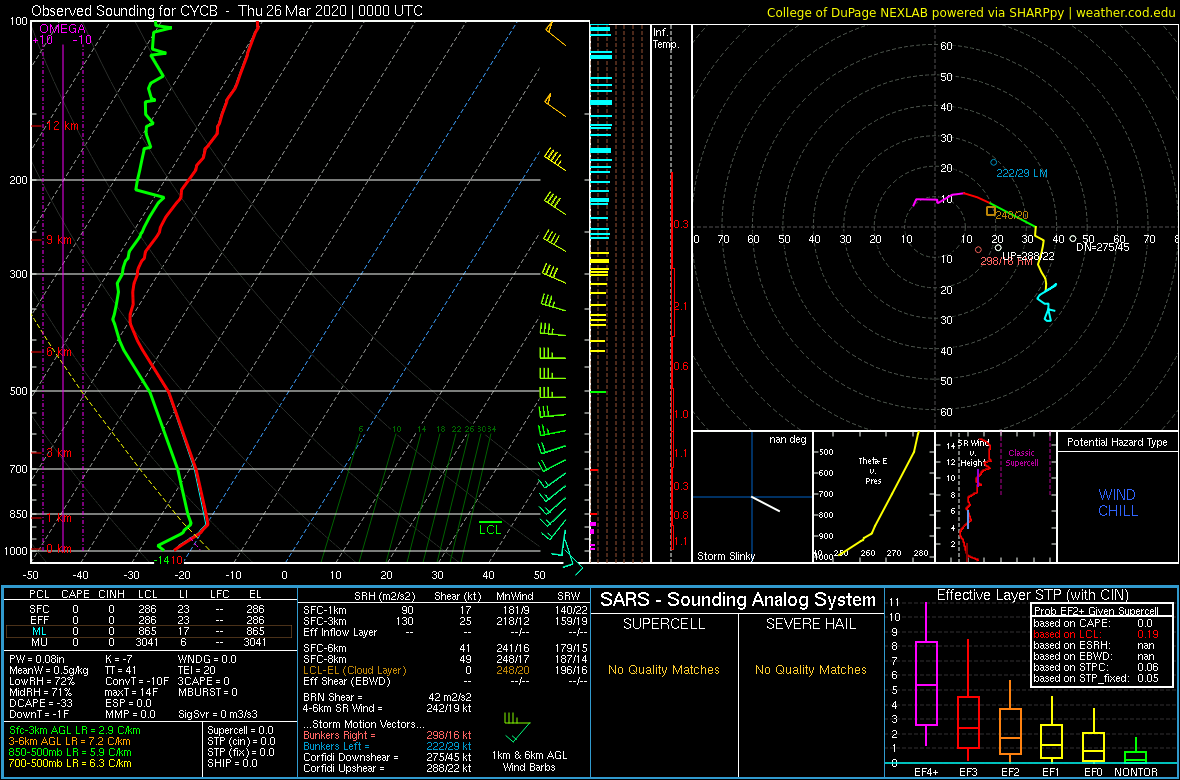
Task: Click the SFC-6km shear row
Action: pos(444,648)
